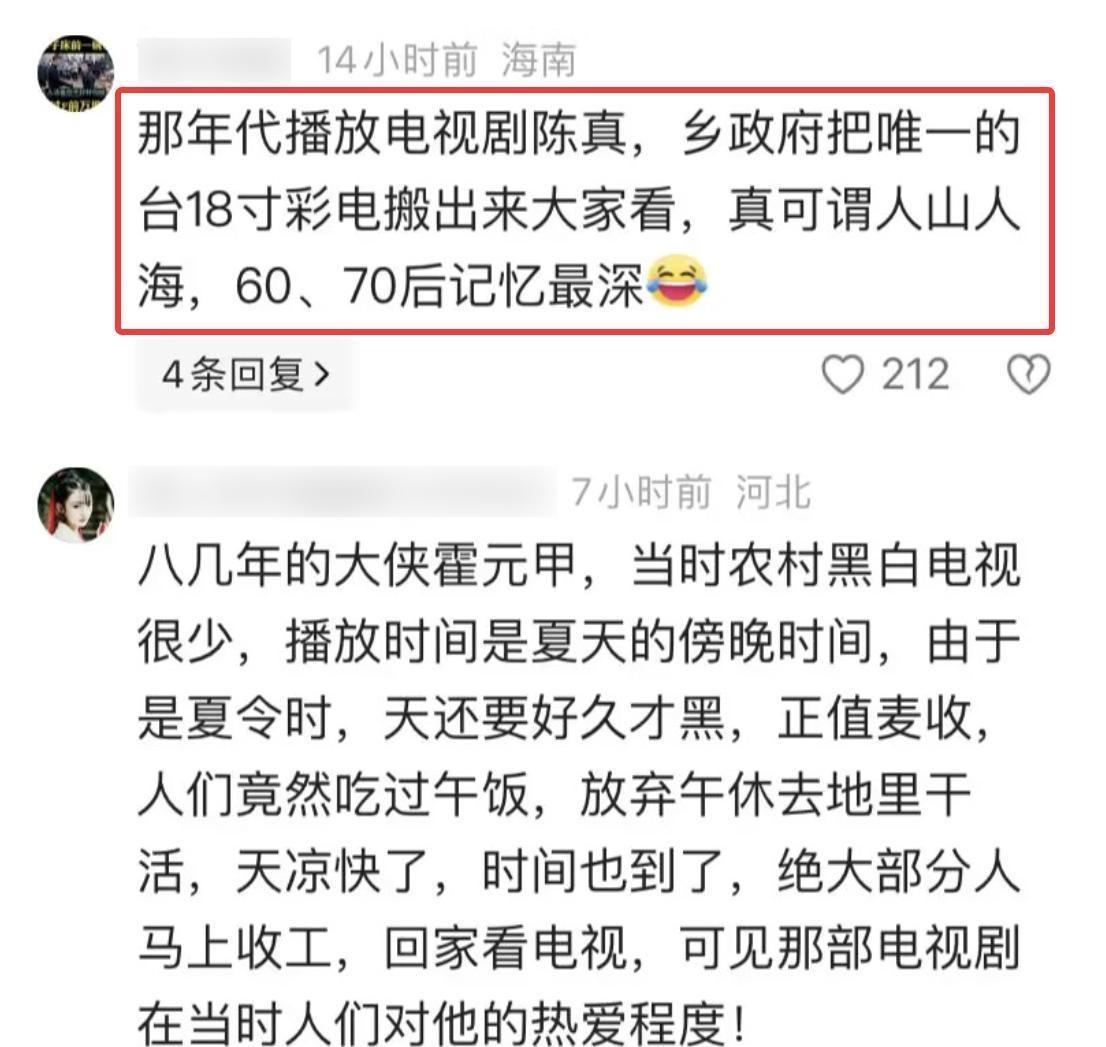Image resolution: width=1106 pixels, height=1047 pixels.
Task: Open the first commenter's dark group-photo avatar
Action: click(75, 73)
